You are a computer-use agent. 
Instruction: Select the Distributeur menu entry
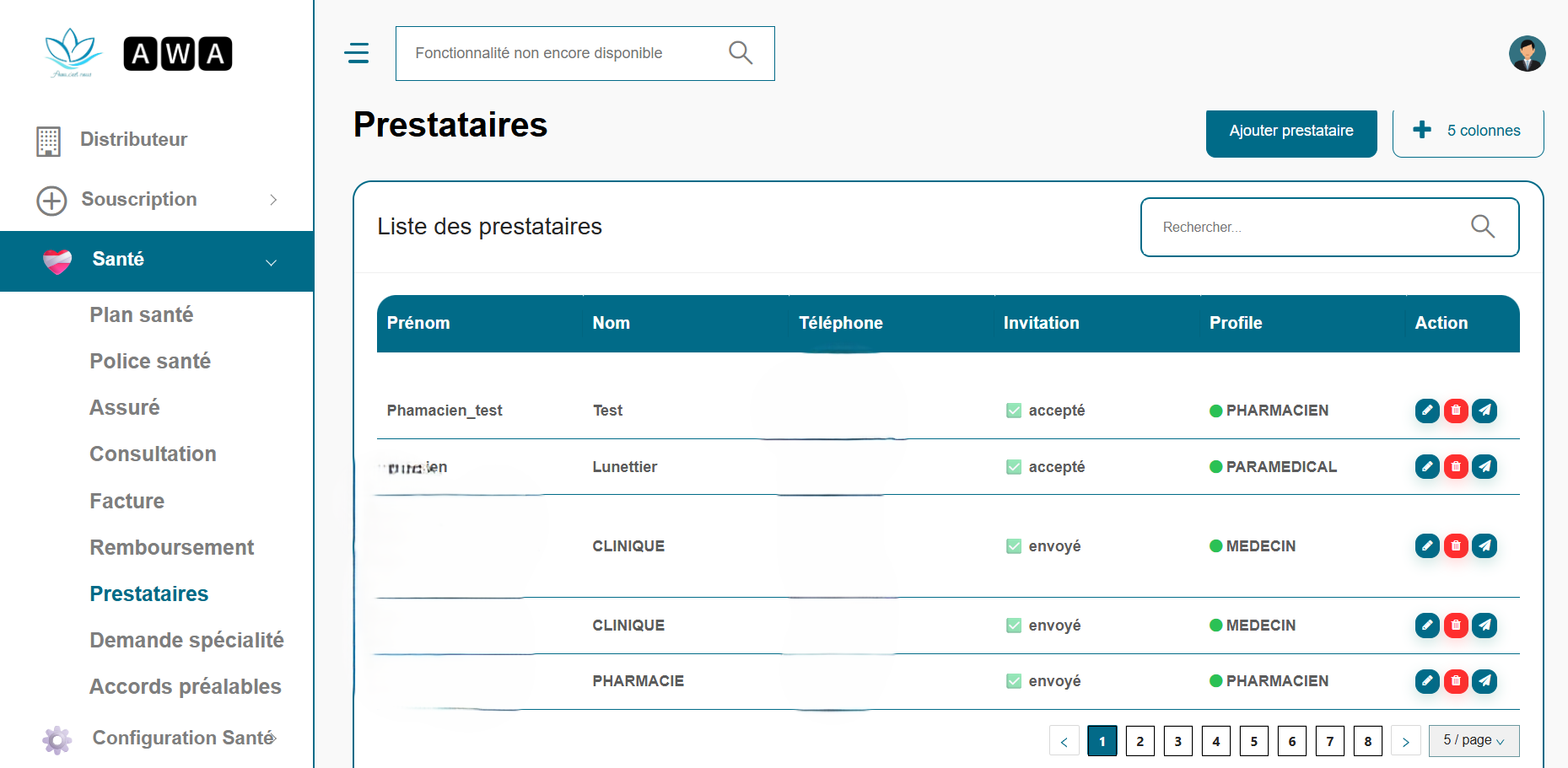(x=133, y=139)
